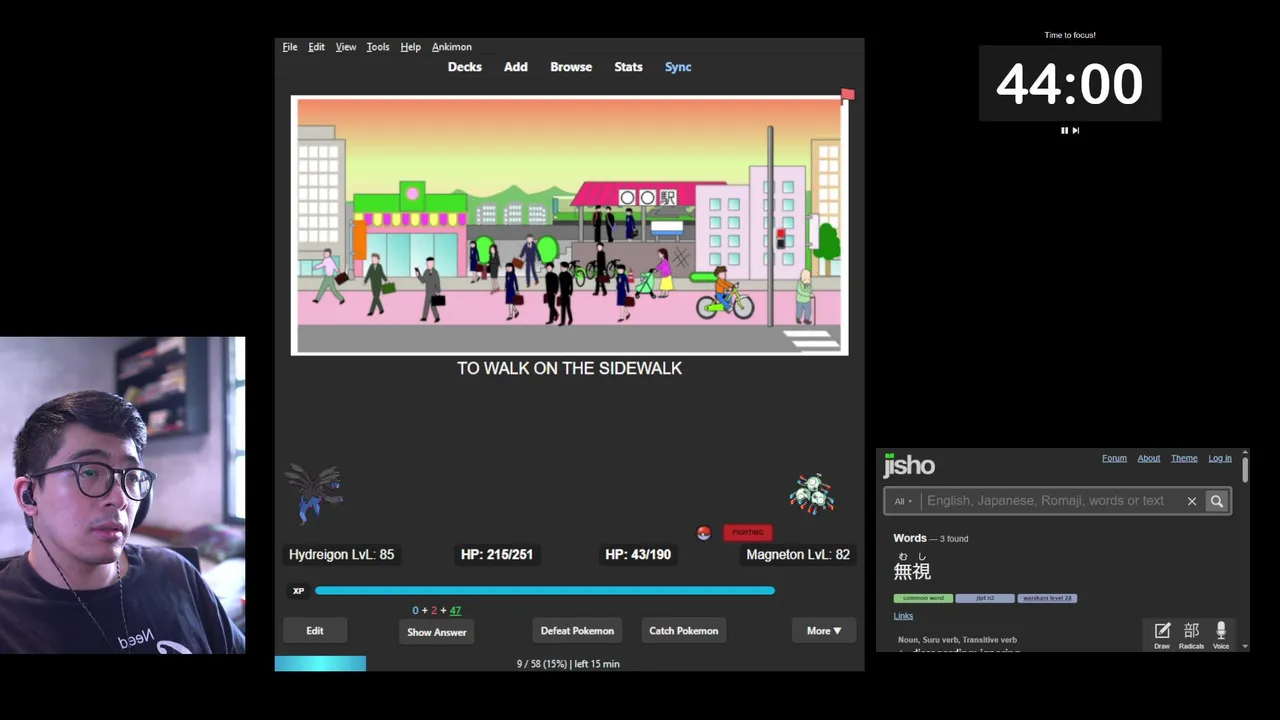Click the green due count 47
1280x720 pixels.
455,610
